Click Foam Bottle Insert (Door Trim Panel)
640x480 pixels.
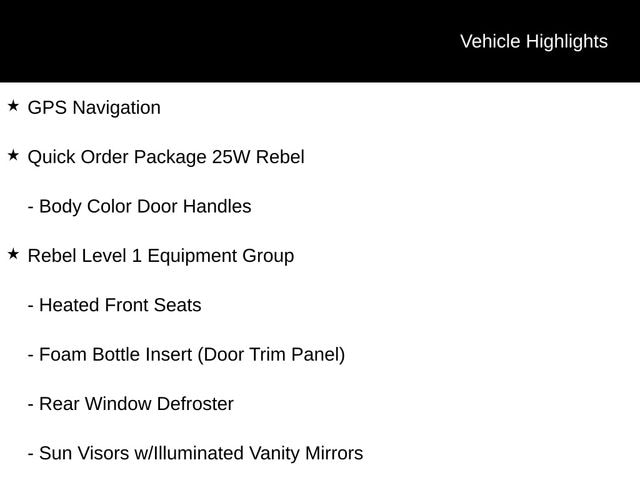[x=187, y=355]
